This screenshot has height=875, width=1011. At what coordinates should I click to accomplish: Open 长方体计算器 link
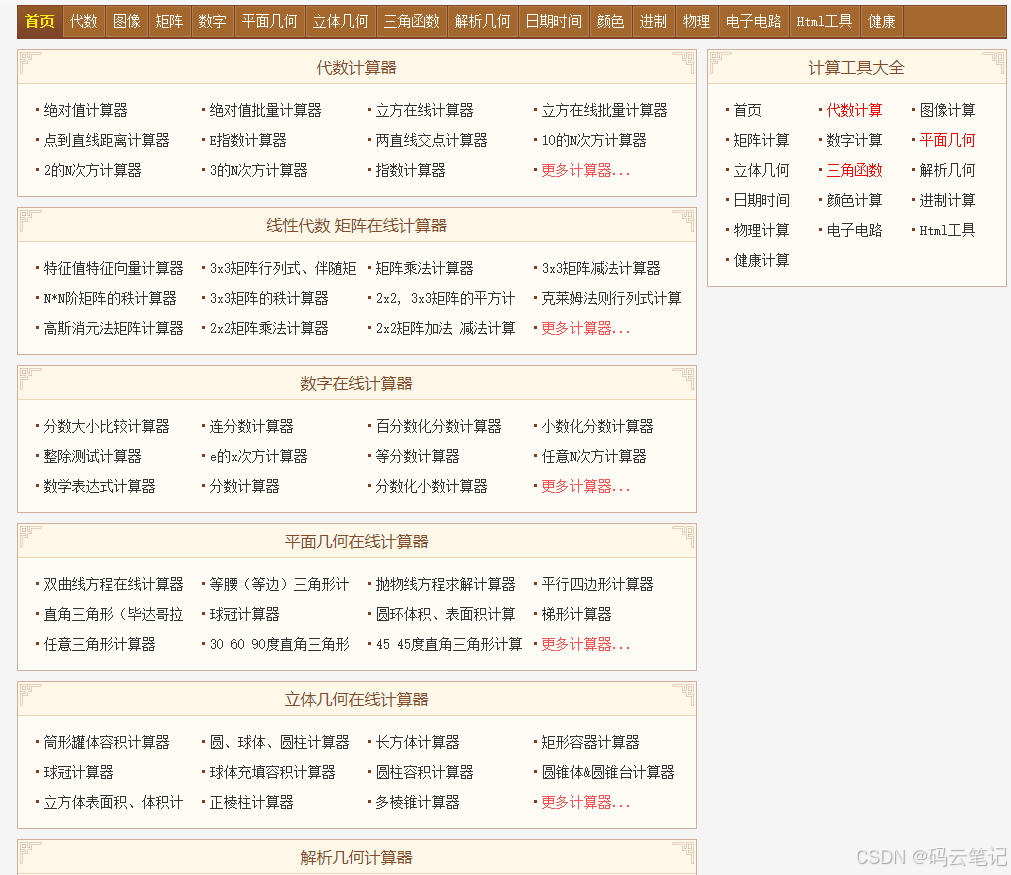[x=417, y=742]
